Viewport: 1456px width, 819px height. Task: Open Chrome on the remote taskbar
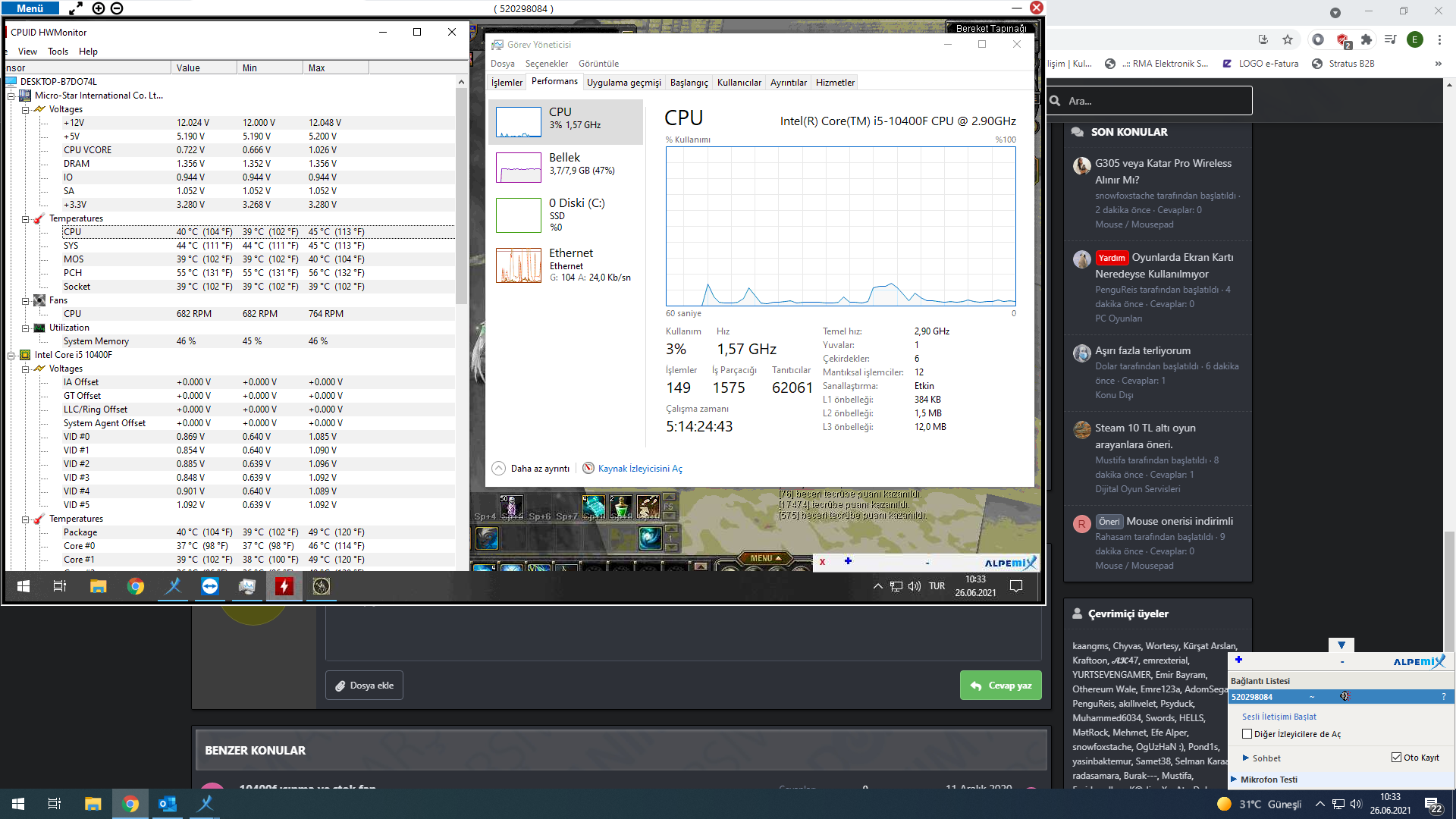tap(136, 586)
